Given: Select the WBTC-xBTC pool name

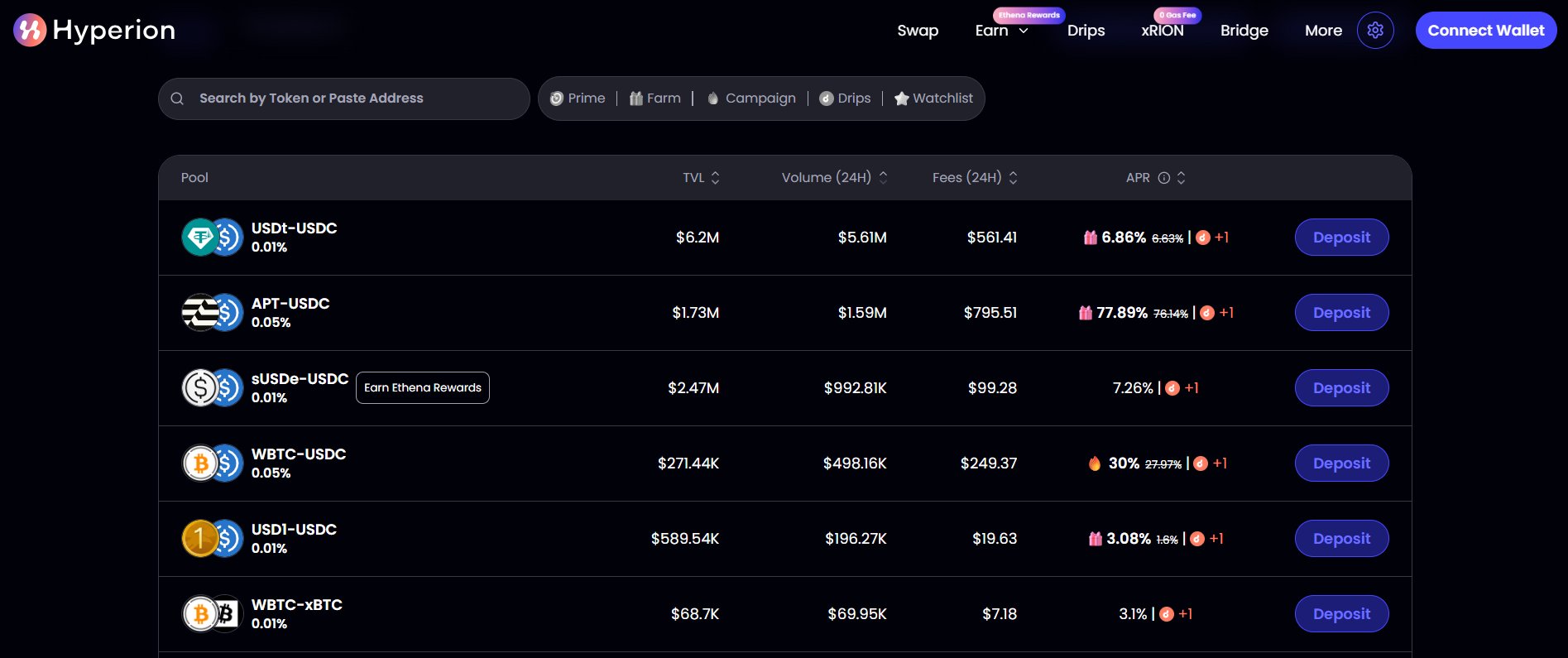Looking at the screenshot, I should pos(297,605).
